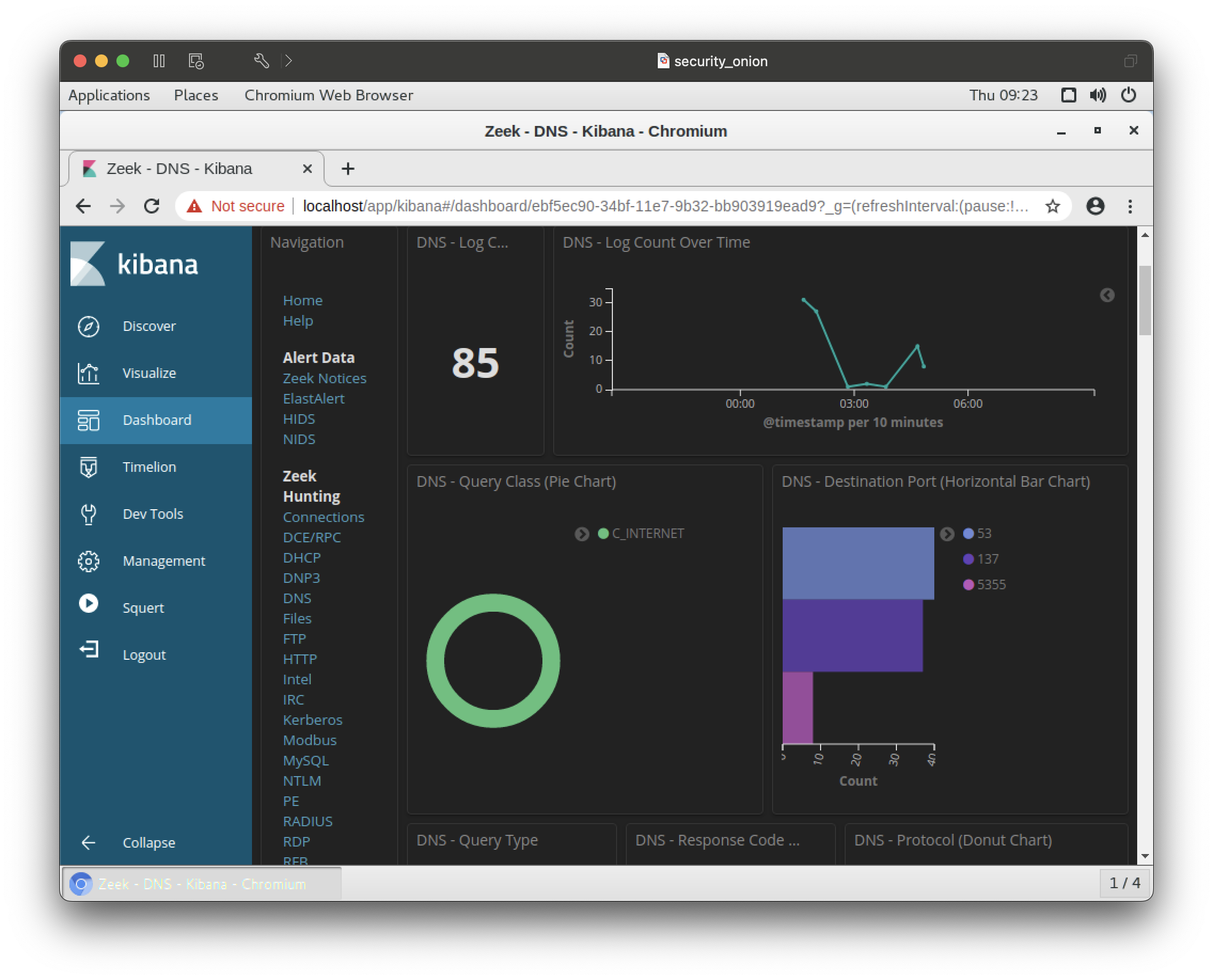Open the Kerberos hunting link
The height and width of the screenshot is (980, 1213).
pos(312,720)
